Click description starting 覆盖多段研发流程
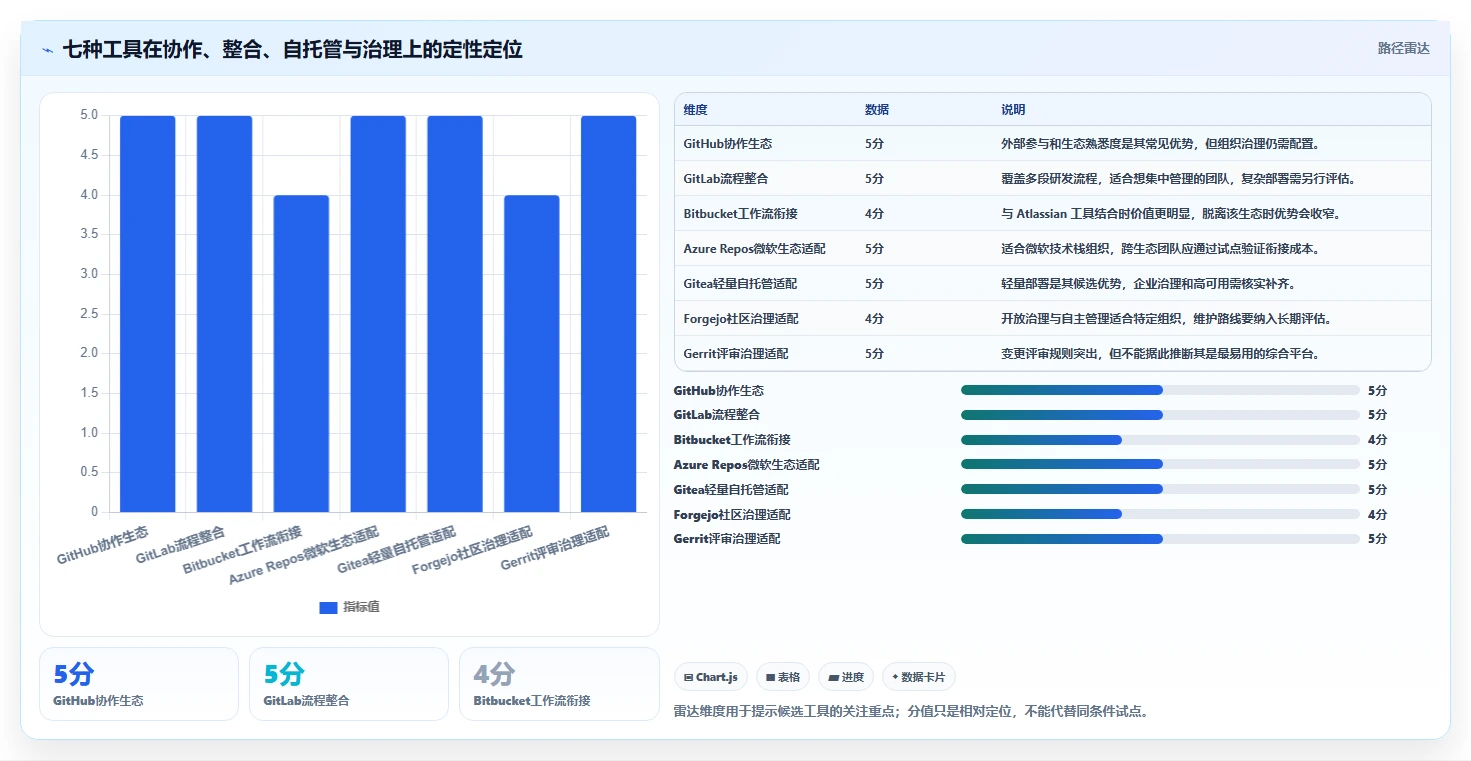Screen dimensions: 1471x761 coord(1178,179)
